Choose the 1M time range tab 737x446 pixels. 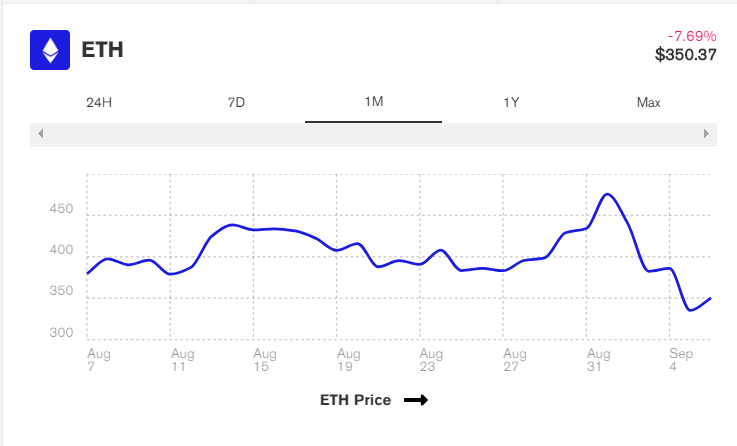coord(374,102)
